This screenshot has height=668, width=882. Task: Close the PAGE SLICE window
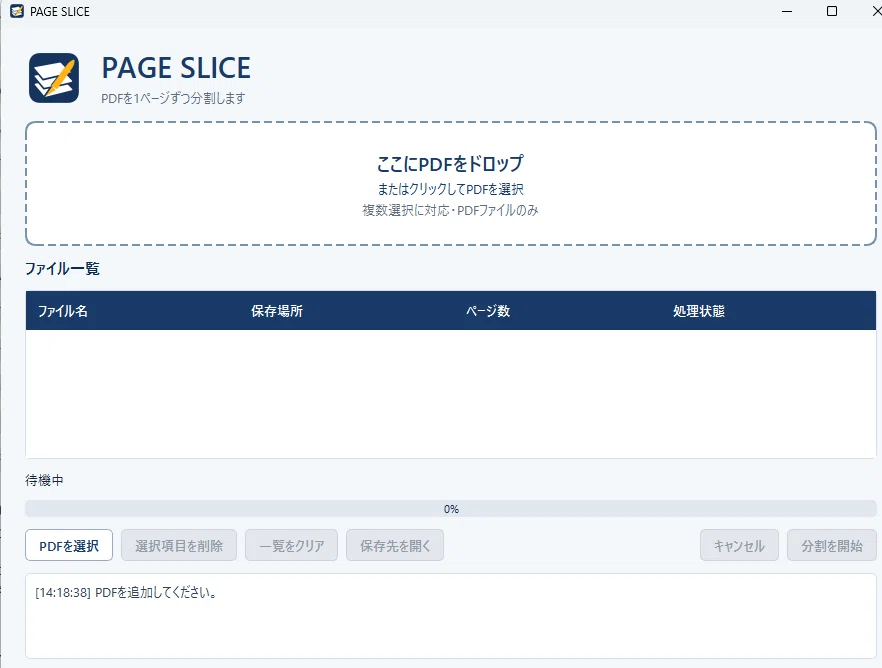876,11
